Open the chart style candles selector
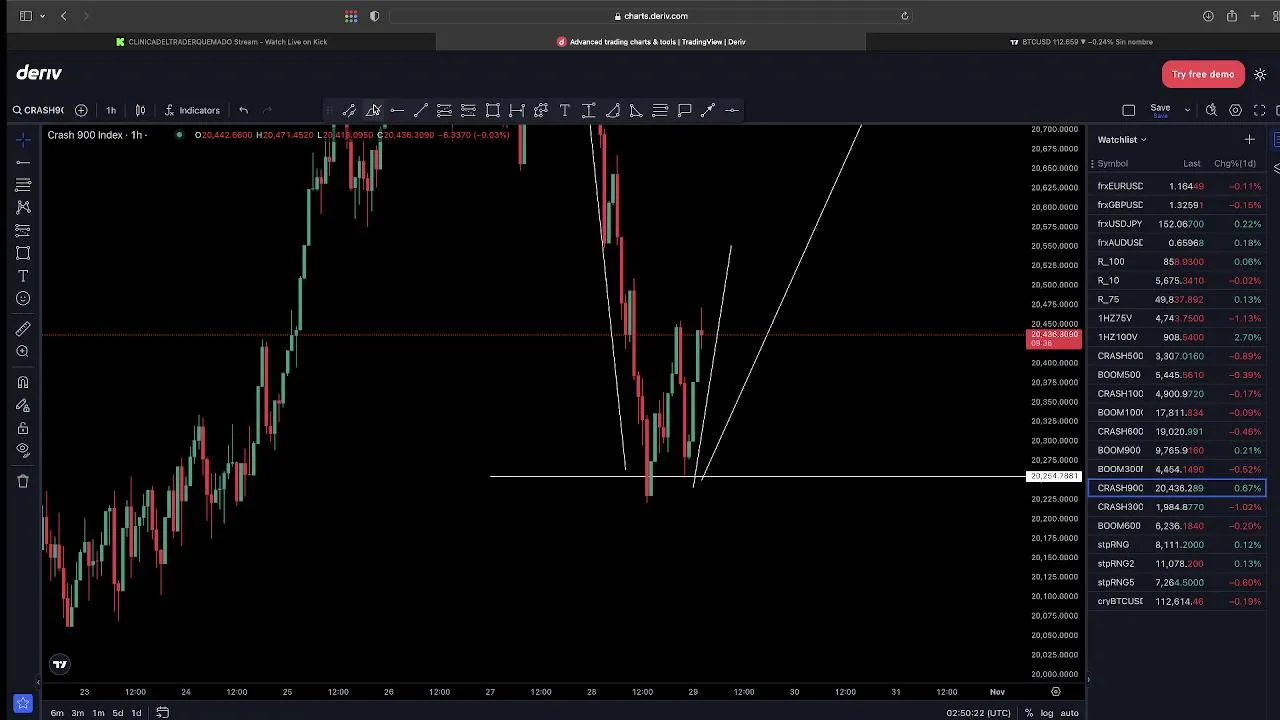The image size is (1280, 720). tap(140, 110)
